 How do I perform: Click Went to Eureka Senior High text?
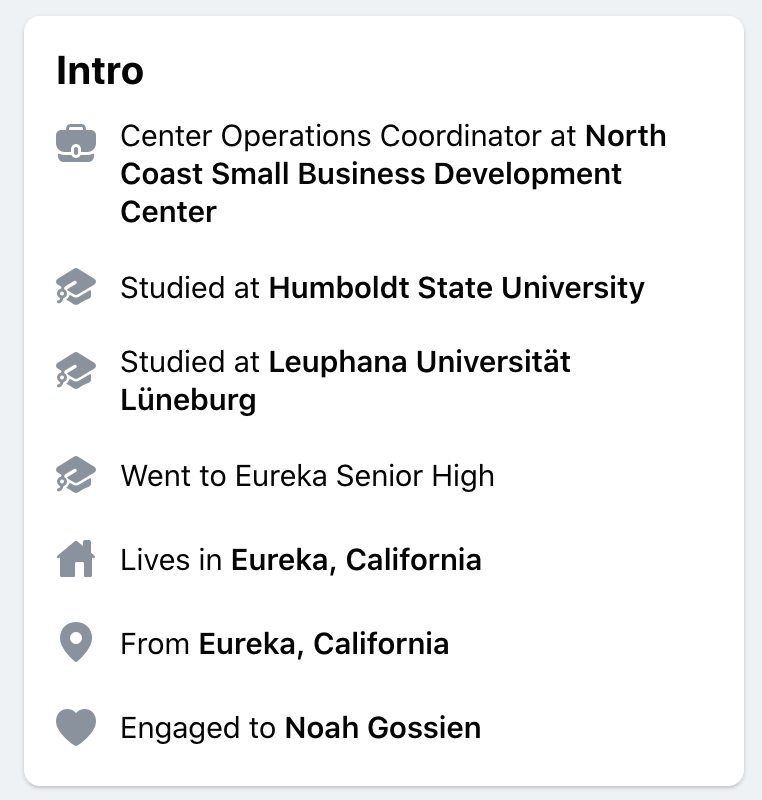coord(308,476)
